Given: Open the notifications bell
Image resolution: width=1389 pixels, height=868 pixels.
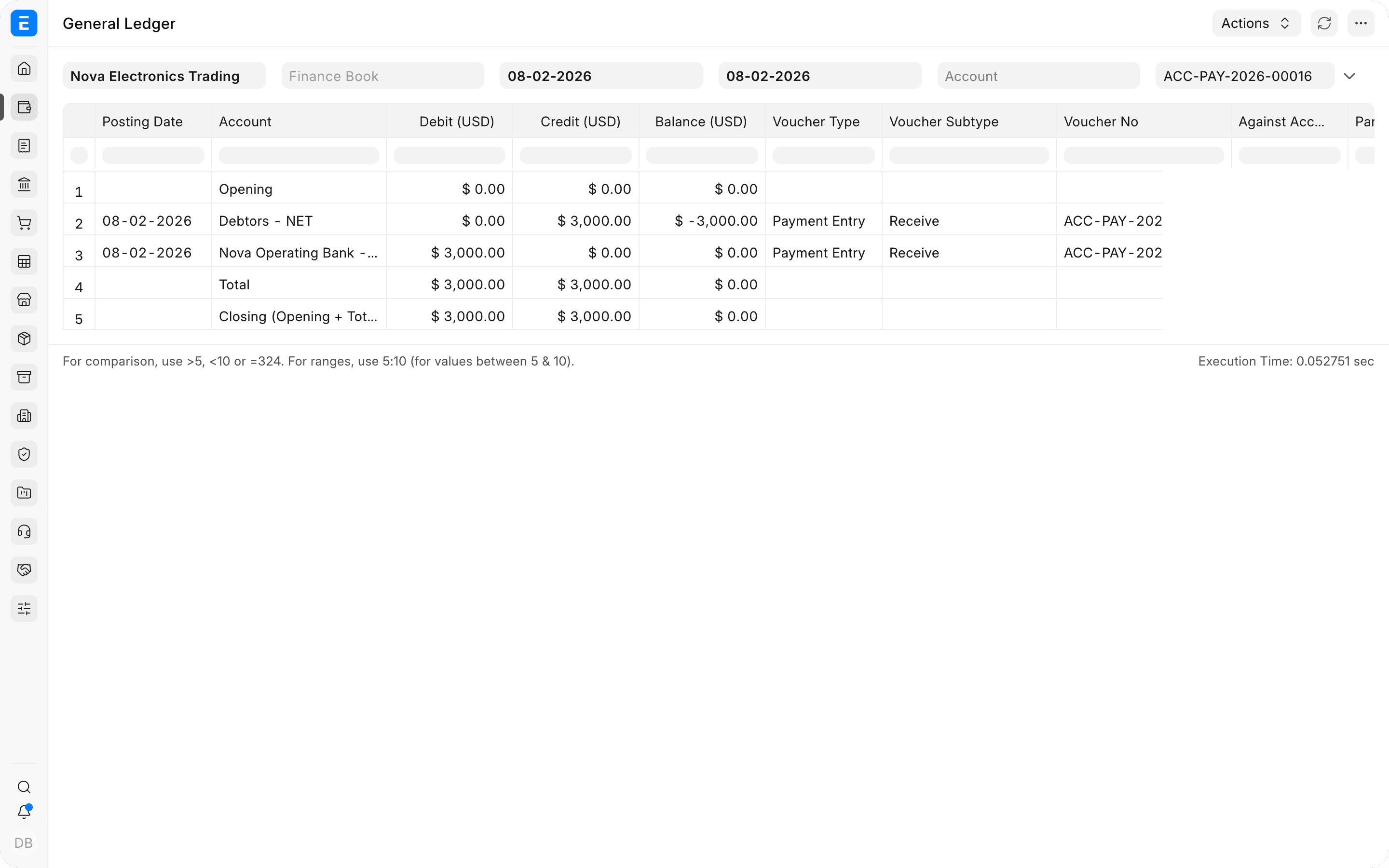Looking at the screenshot, I should [x=24, y=812].
